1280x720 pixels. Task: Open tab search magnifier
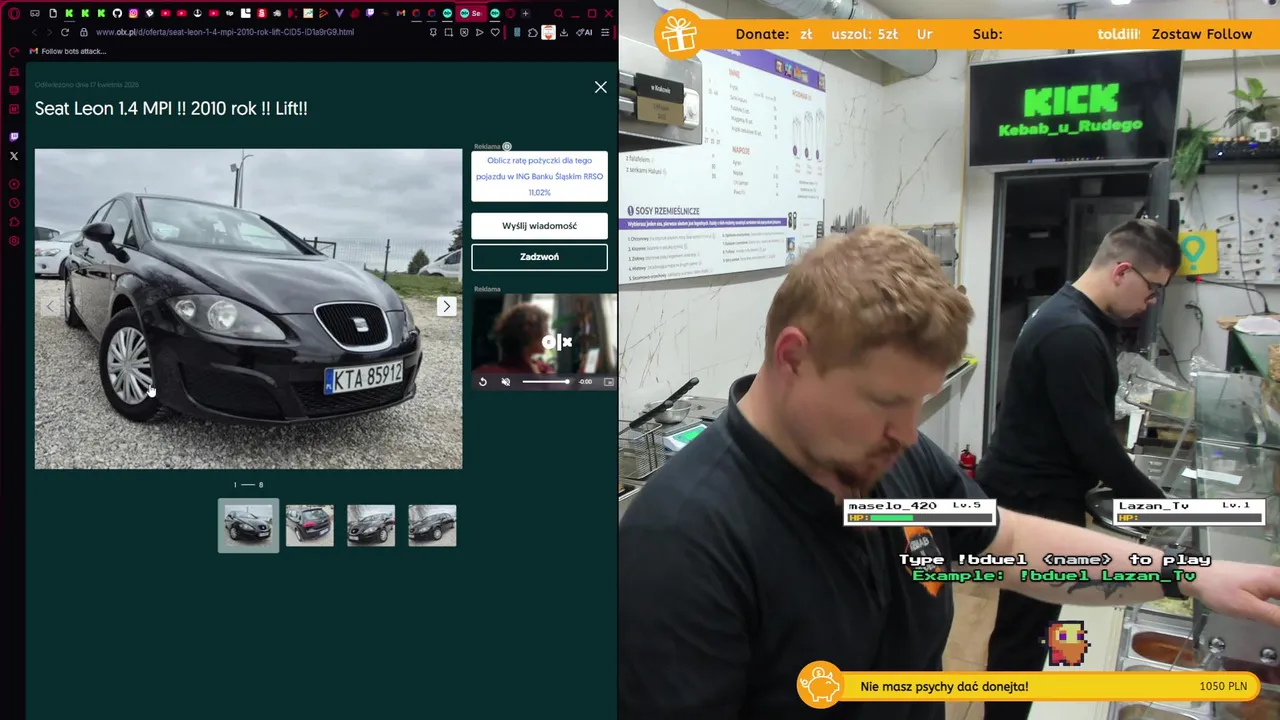pos(558,14)
